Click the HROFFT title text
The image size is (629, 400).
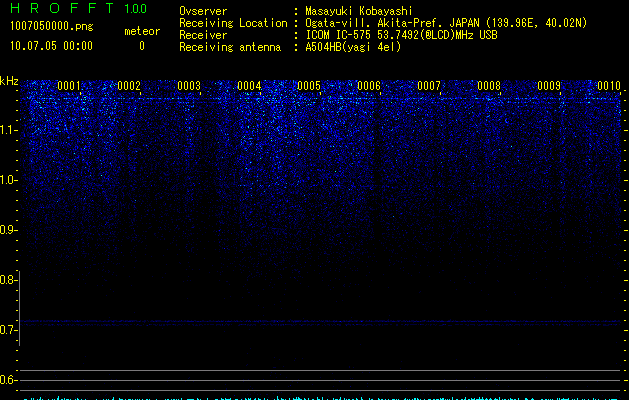(61, 8)
